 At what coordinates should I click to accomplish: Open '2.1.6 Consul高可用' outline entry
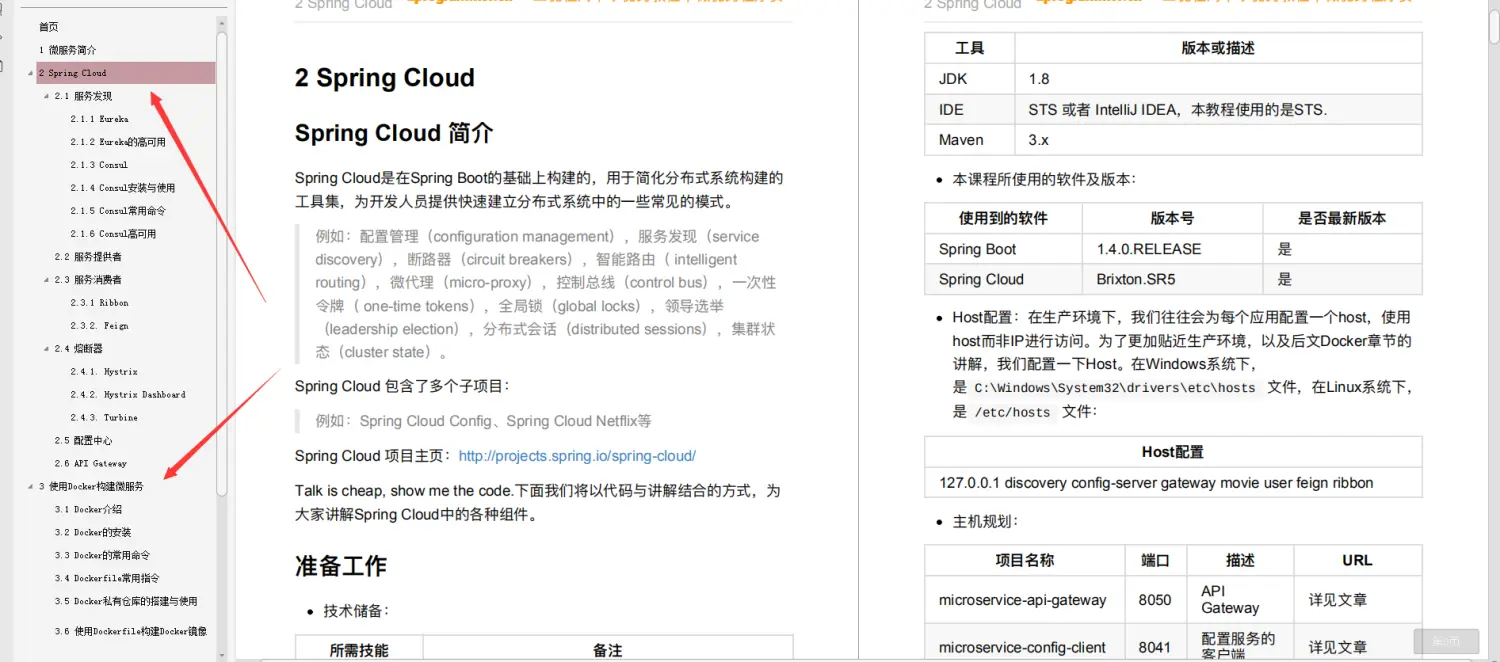[113, 234]
